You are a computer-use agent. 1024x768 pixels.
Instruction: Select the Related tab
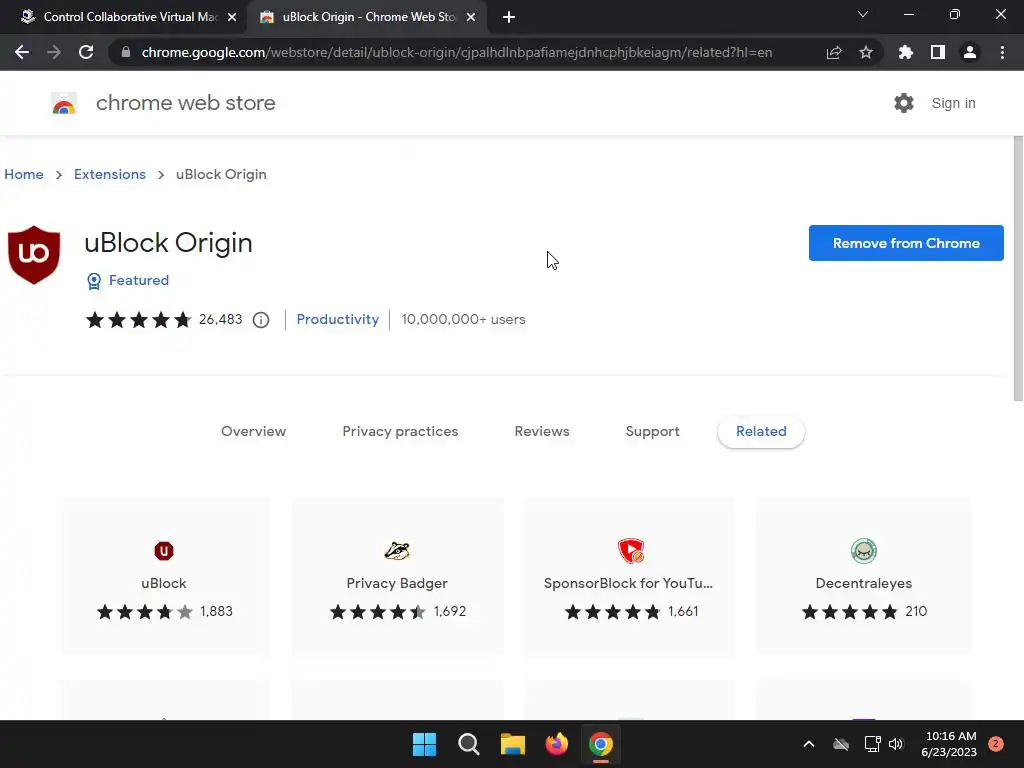761,432
